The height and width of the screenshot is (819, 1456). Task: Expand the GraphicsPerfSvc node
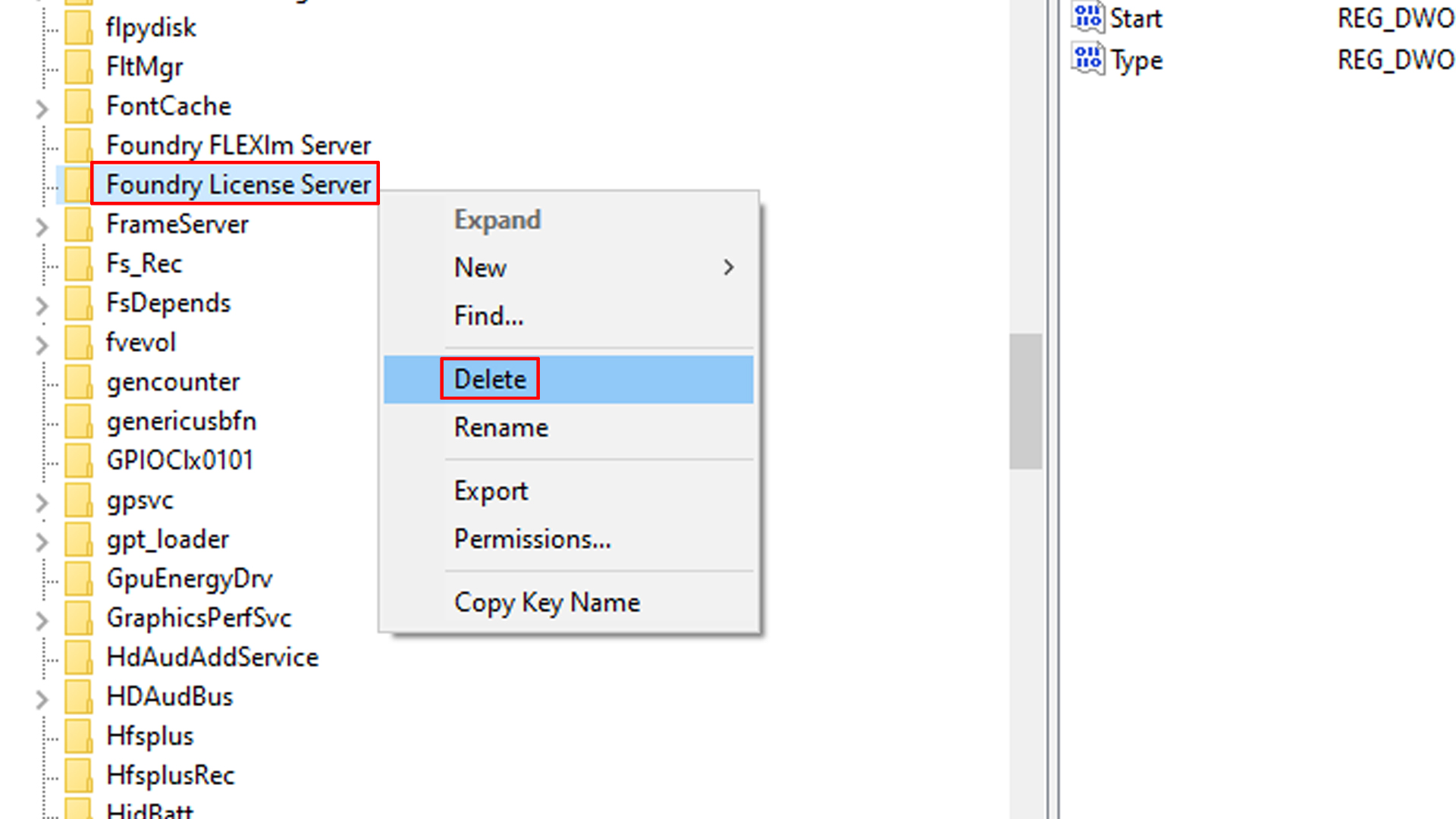(x=42, y=620)
